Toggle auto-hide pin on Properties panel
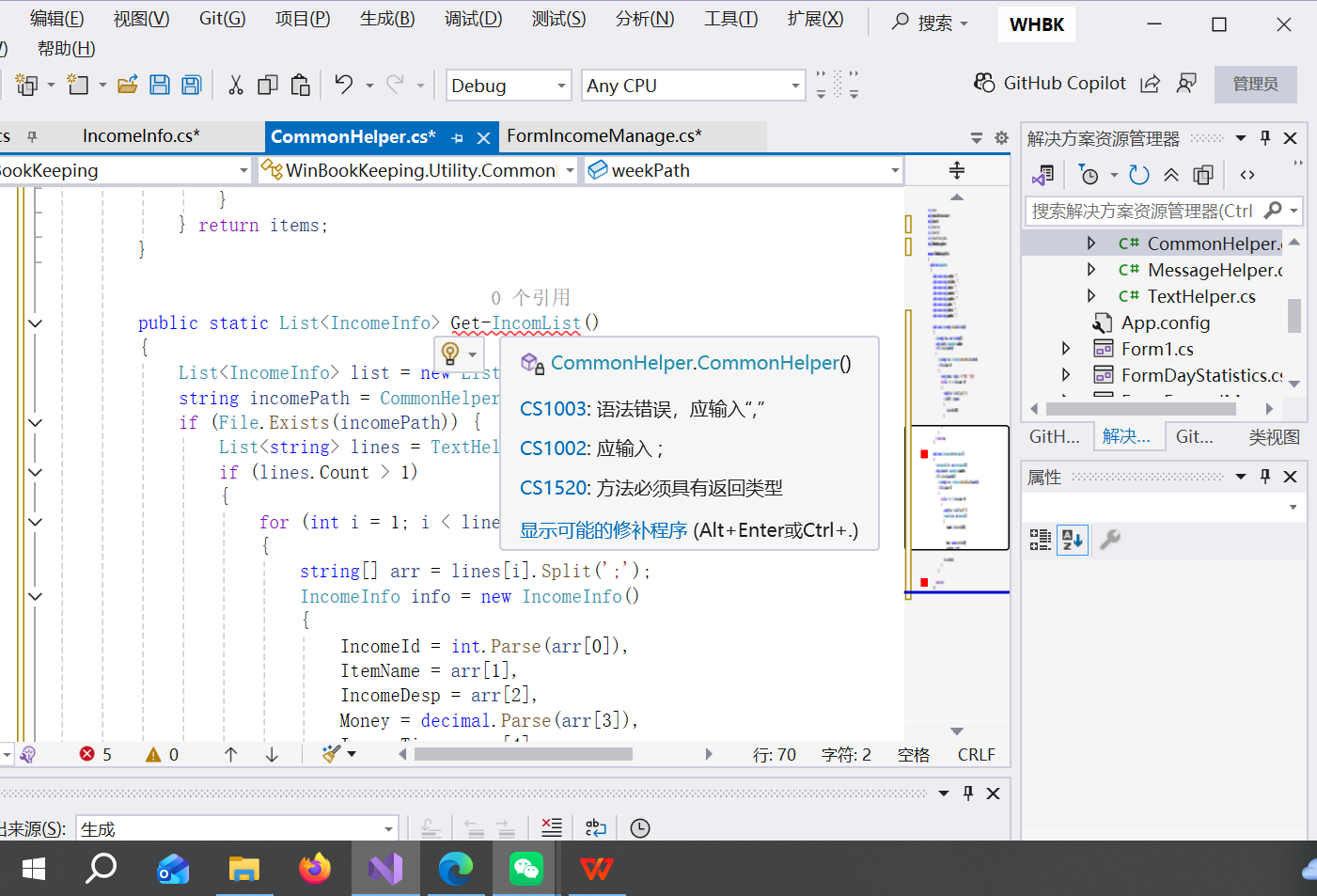 (1265, 477)
